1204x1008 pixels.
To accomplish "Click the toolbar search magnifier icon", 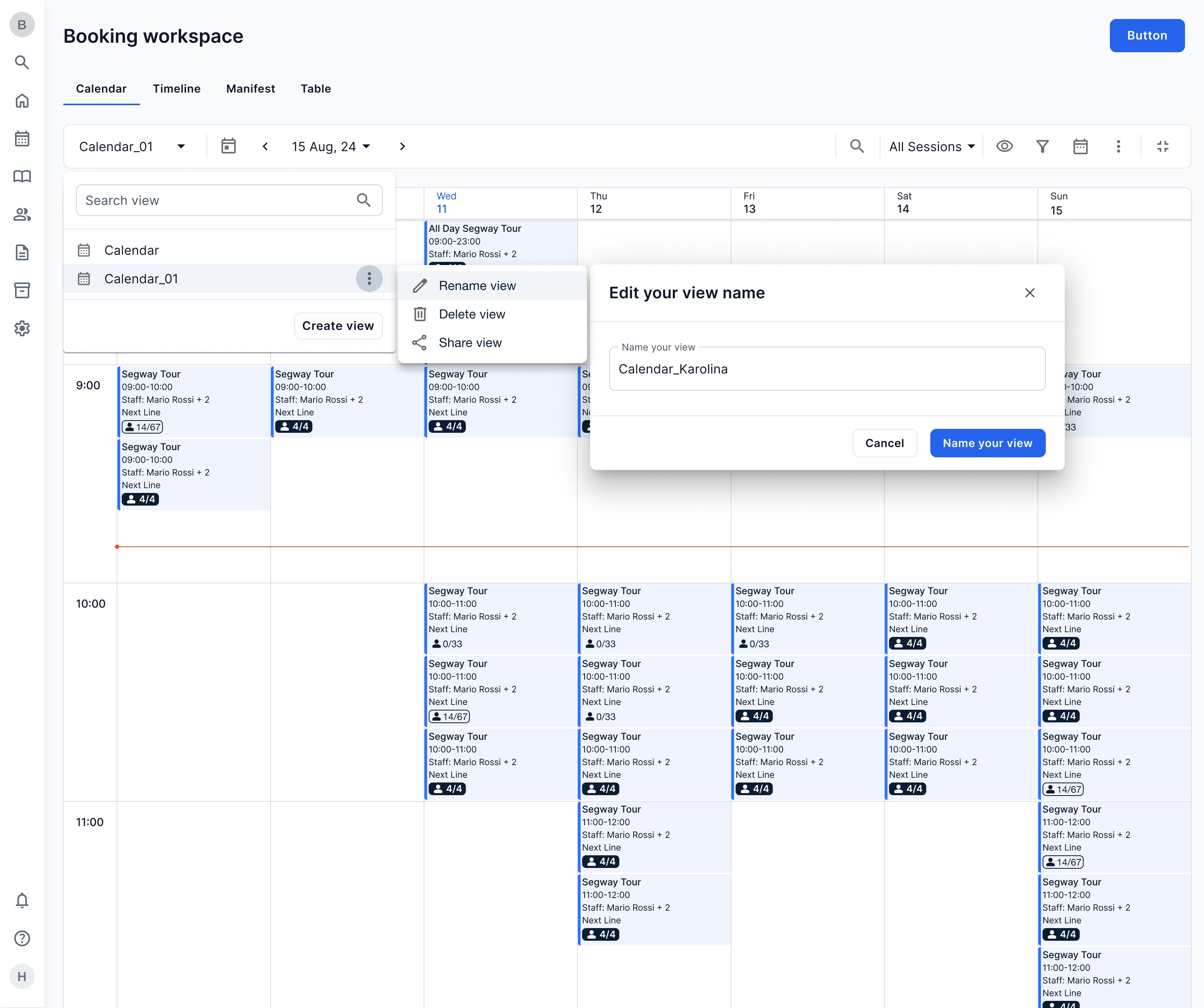I will point(857,146).
